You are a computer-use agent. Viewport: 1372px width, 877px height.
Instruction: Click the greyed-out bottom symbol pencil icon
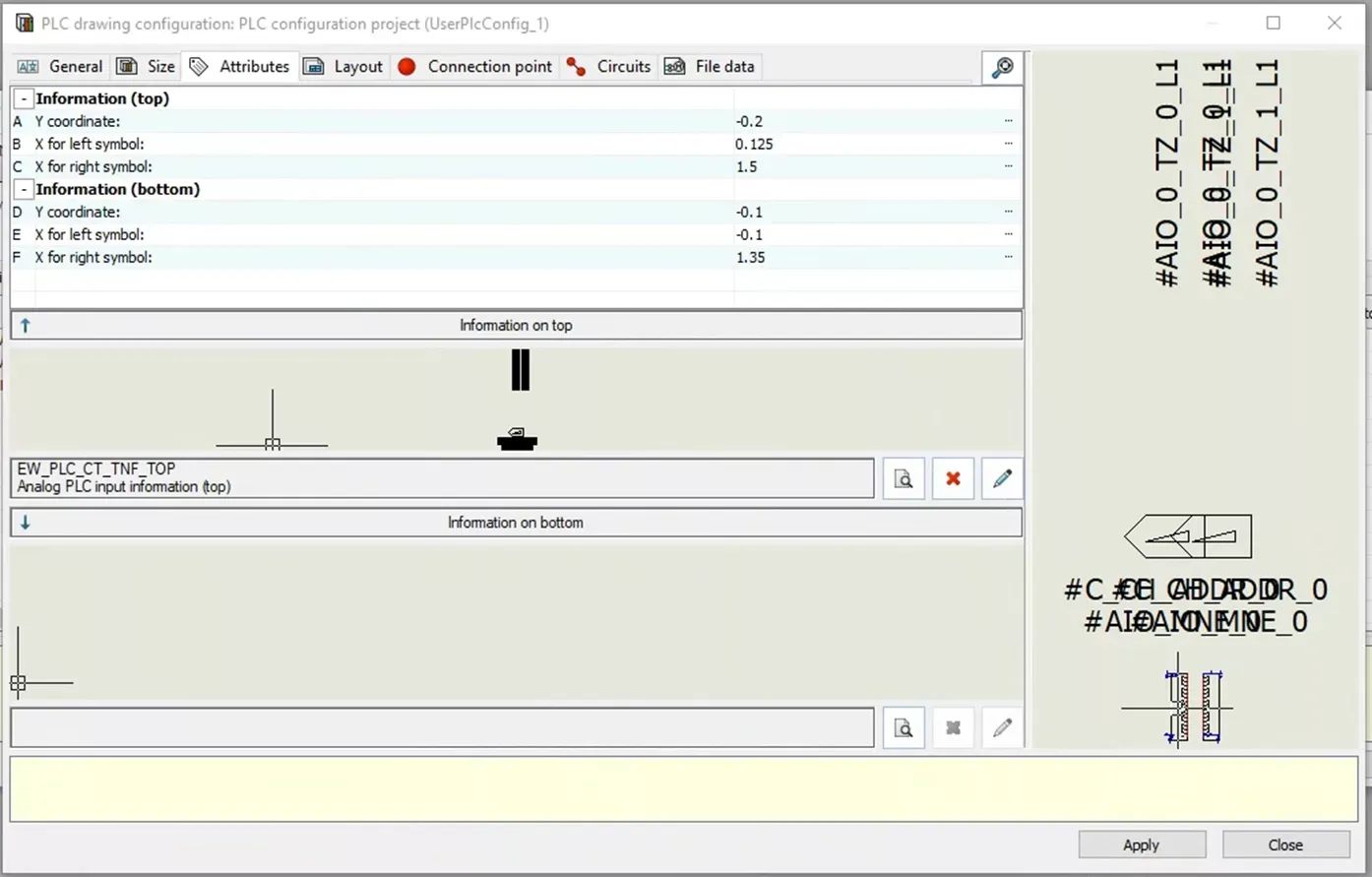coord(1002,728)
